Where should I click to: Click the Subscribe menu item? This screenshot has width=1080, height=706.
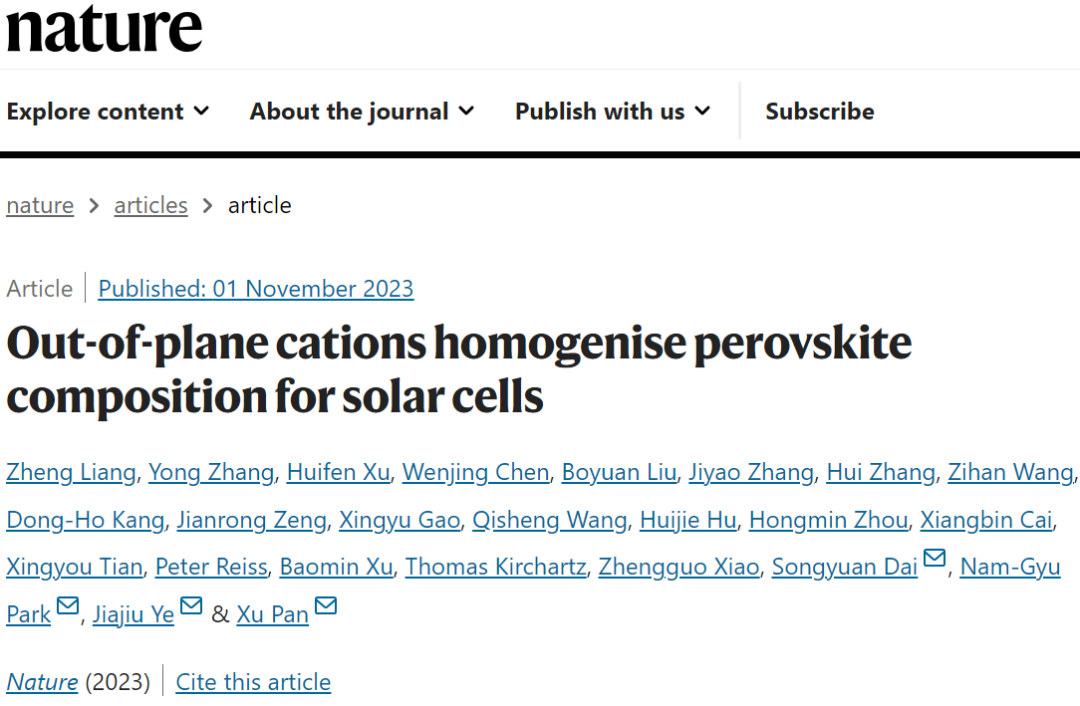pyautogui.click(x=820, y=111)
